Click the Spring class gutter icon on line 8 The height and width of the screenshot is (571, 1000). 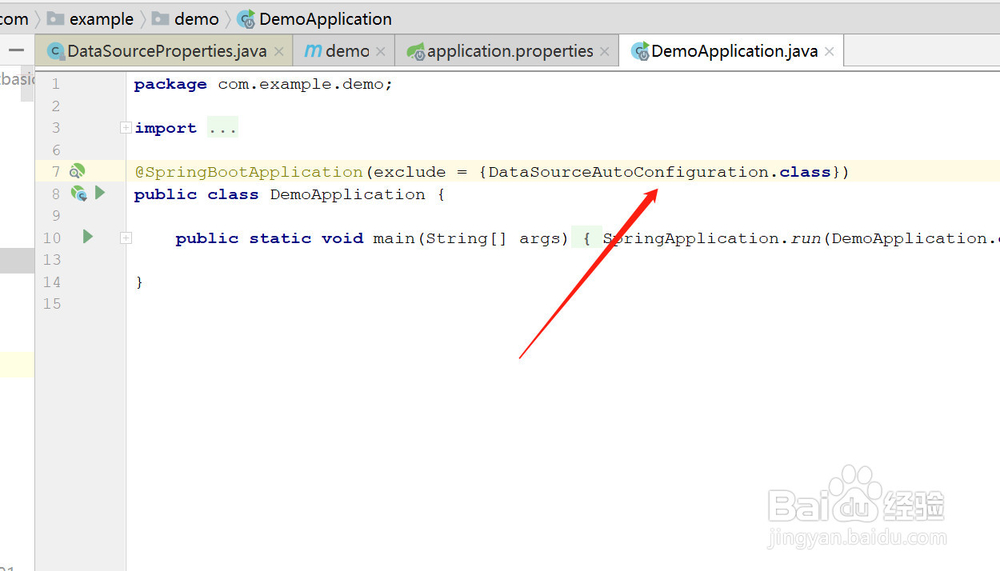(x=78, y=193)
